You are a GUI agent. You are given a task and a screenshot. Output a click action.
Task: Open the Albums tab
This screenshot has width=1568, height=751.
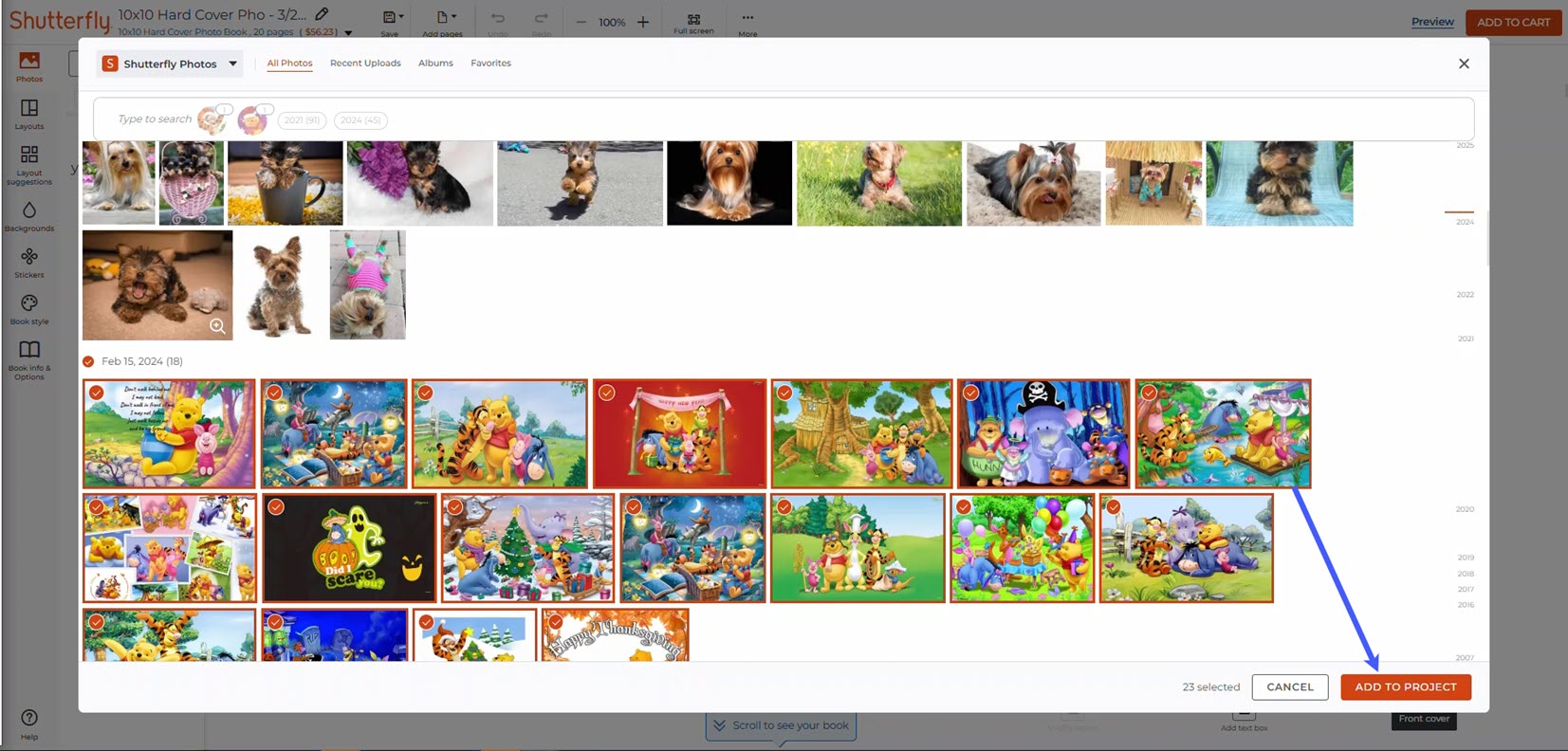(x=435, y=63)
